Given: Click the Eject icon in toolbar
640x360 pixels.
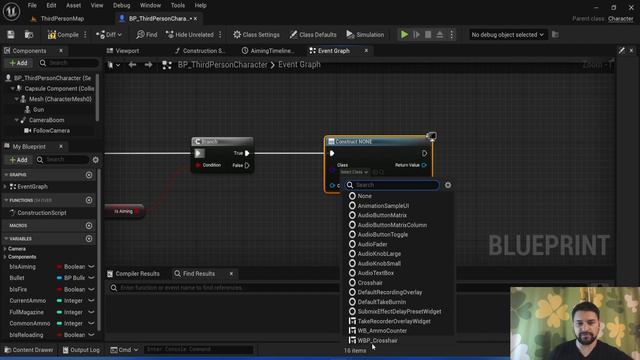Looking at the screenshot, I should 440,35.
